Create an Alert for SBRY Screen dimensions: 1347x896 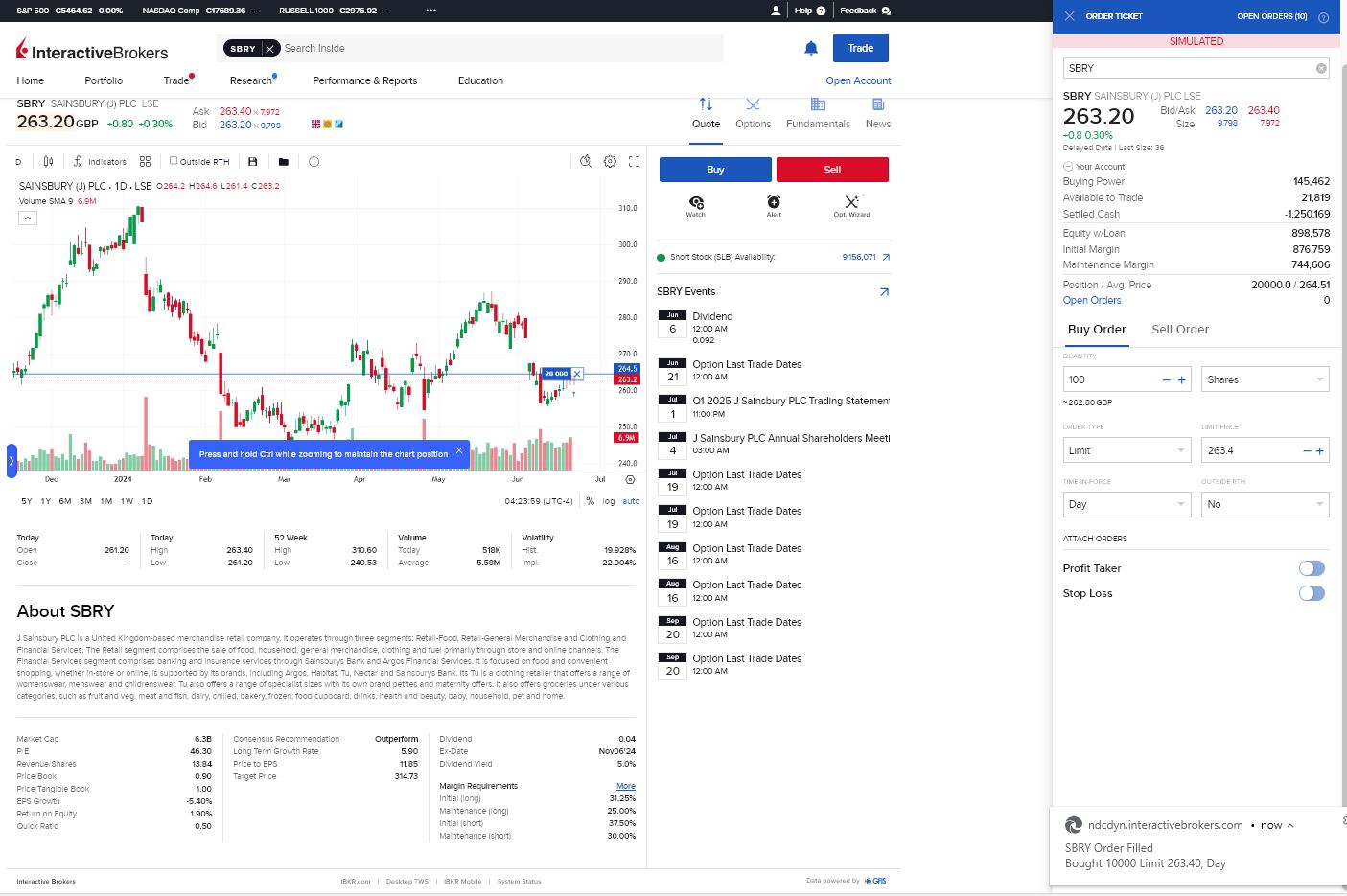tap(774, 206)
